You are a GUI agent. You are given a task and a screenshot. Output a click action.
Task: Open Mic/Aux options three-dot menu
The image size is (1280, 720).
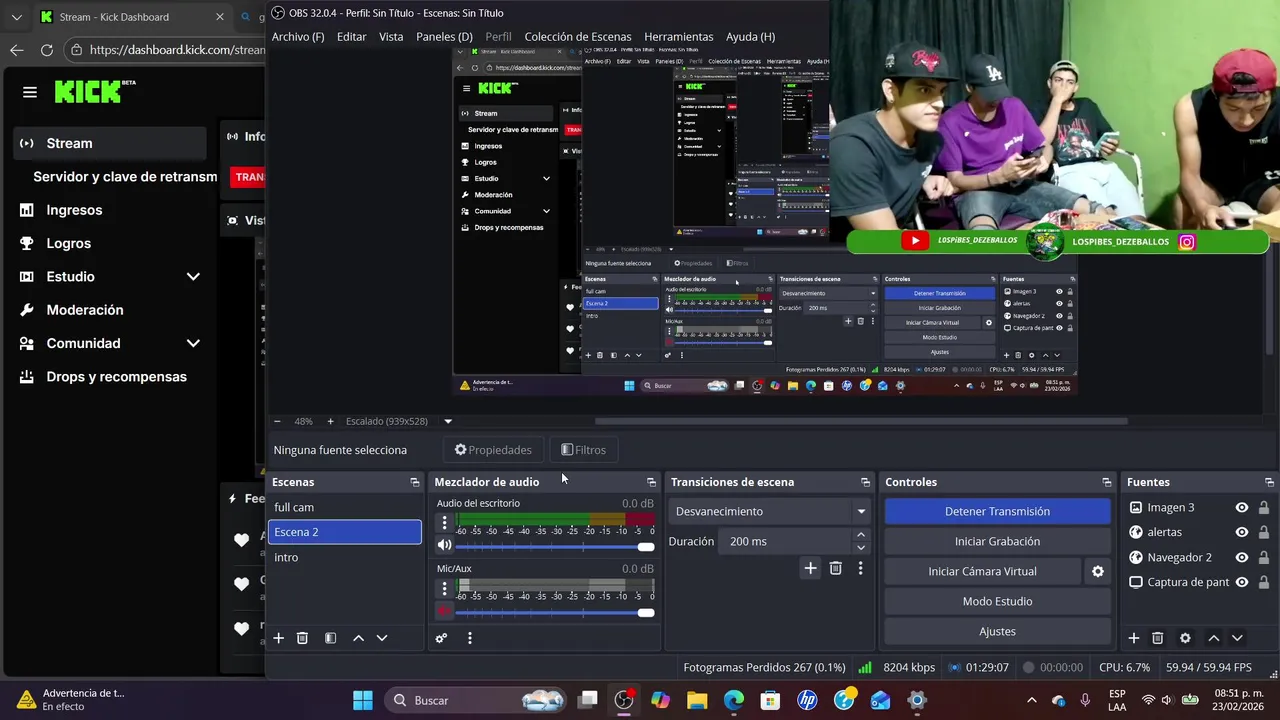click(x=444, y=589)
